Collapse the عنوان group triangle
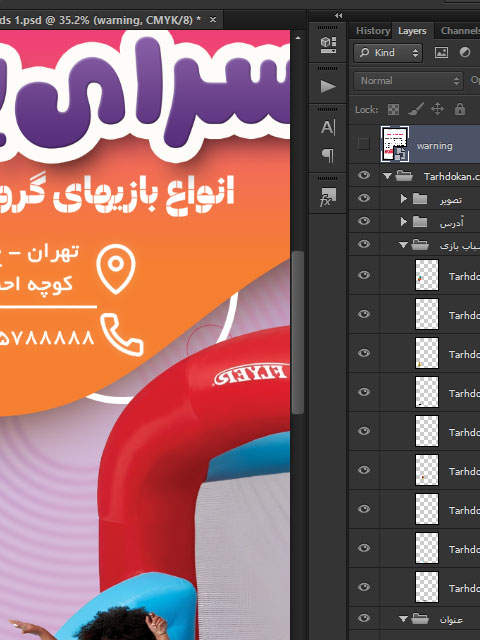Viewport: 480px width, 640px height. [x=403, y=619]
